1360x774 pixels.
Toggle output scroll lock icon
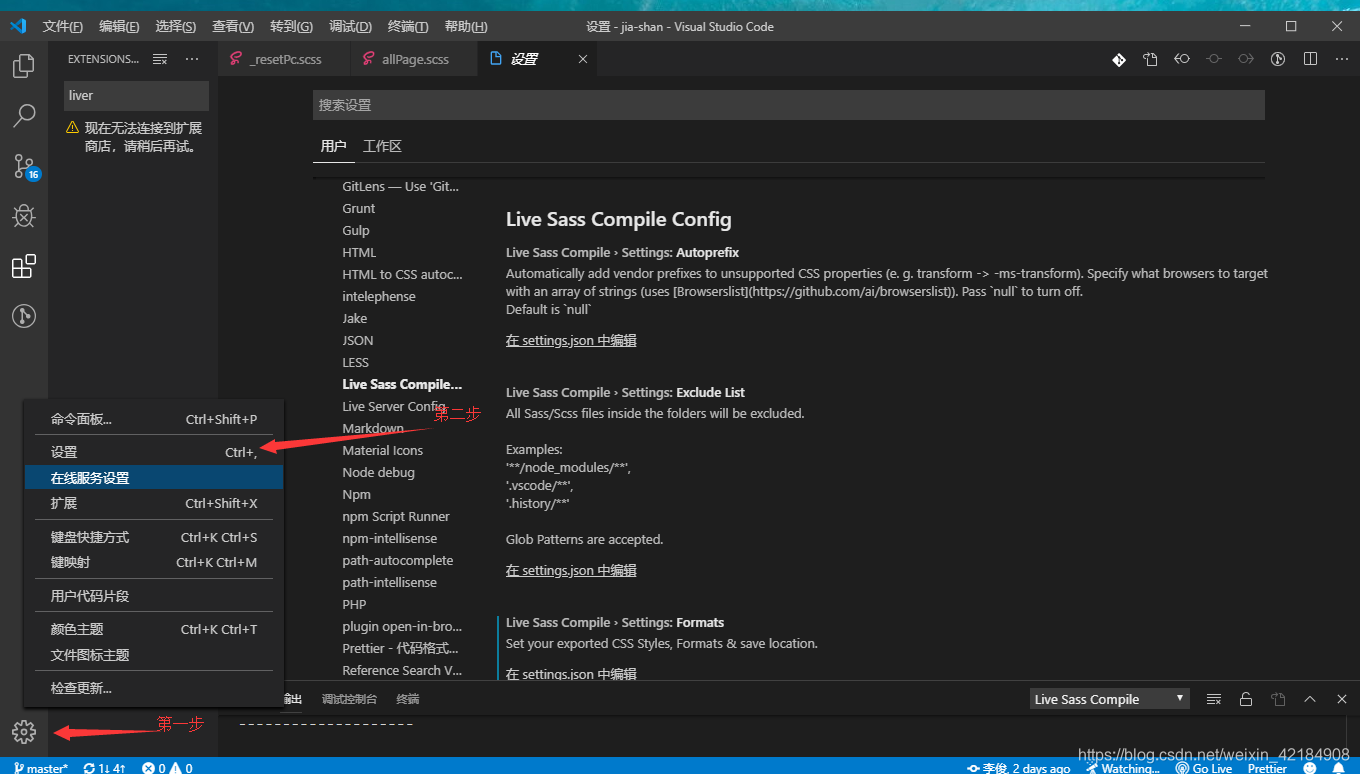click(1245, 699)
